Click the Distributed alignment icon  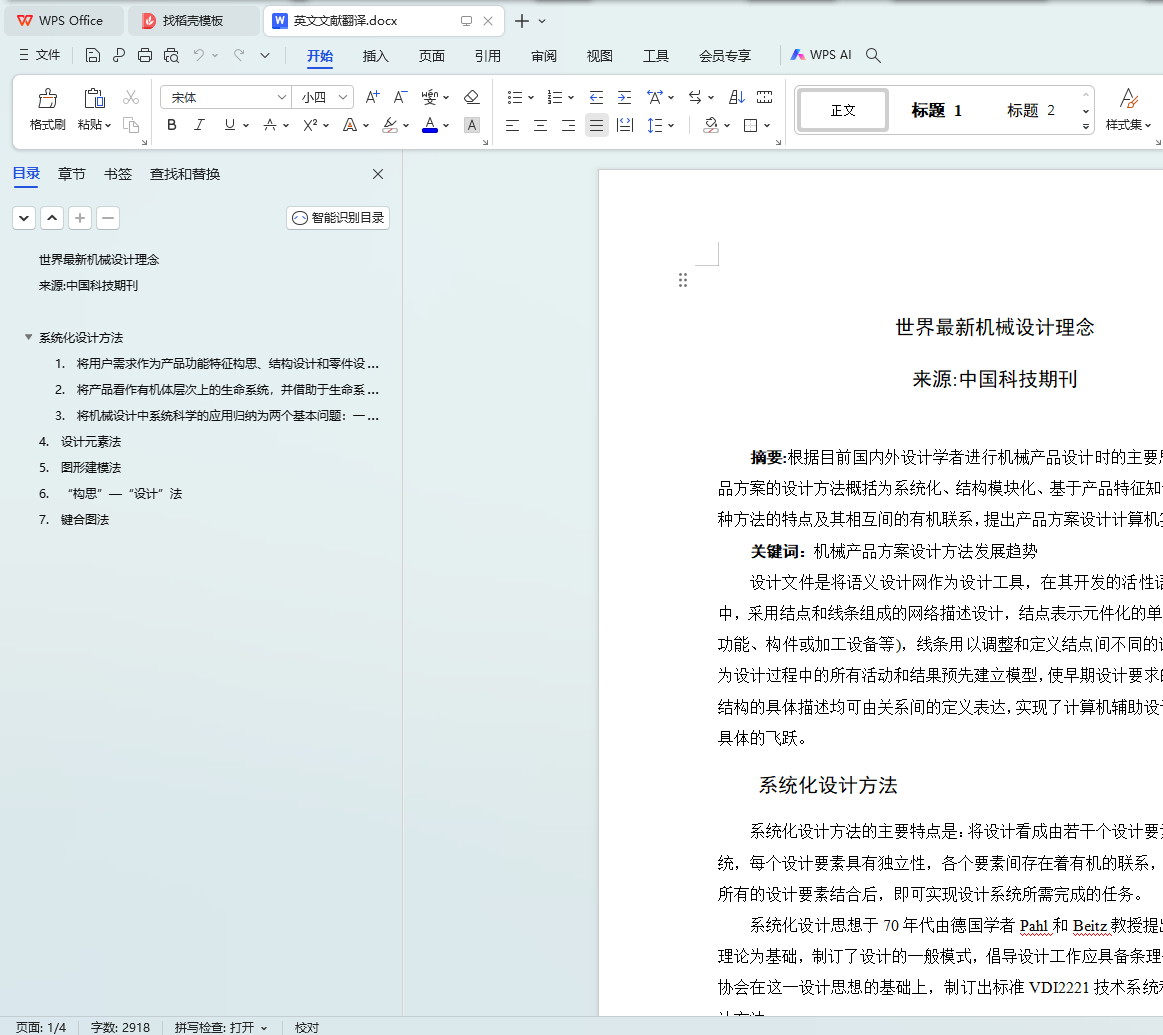pos(625,125)
